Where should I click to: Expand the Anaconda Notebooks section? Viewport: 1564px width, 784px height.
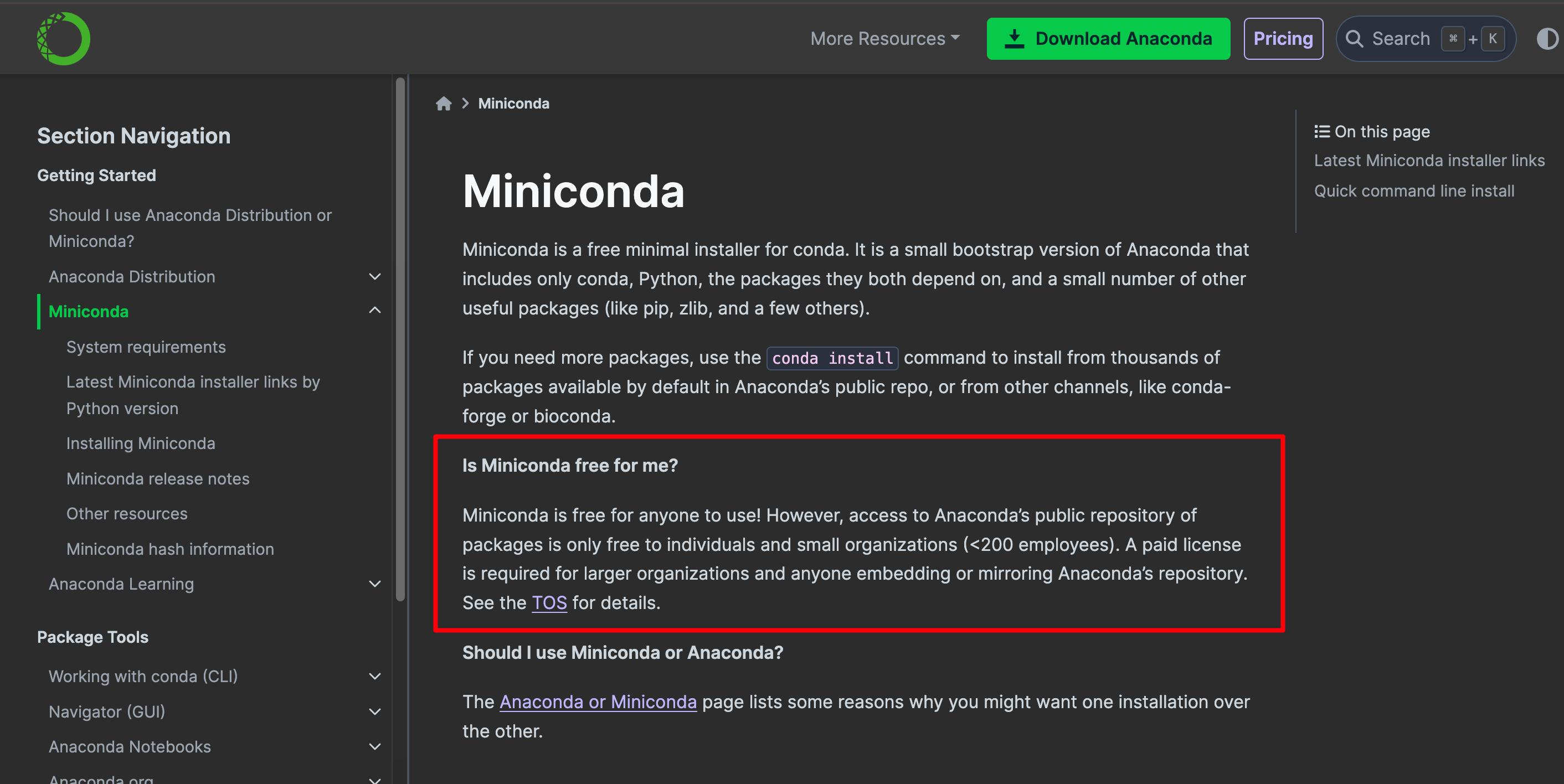374,746
